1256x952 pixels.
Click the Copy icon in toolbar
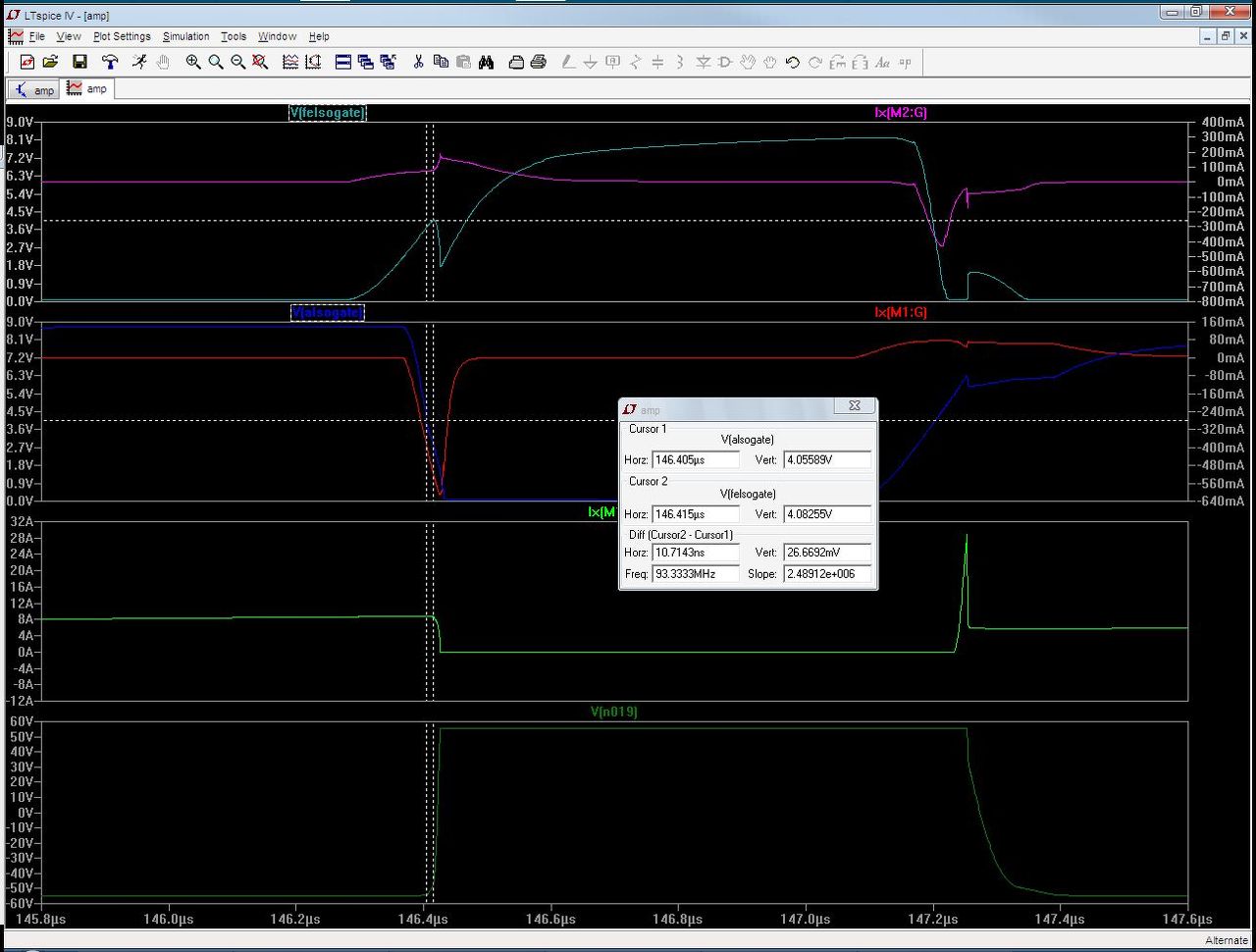[x=441, y=62]
